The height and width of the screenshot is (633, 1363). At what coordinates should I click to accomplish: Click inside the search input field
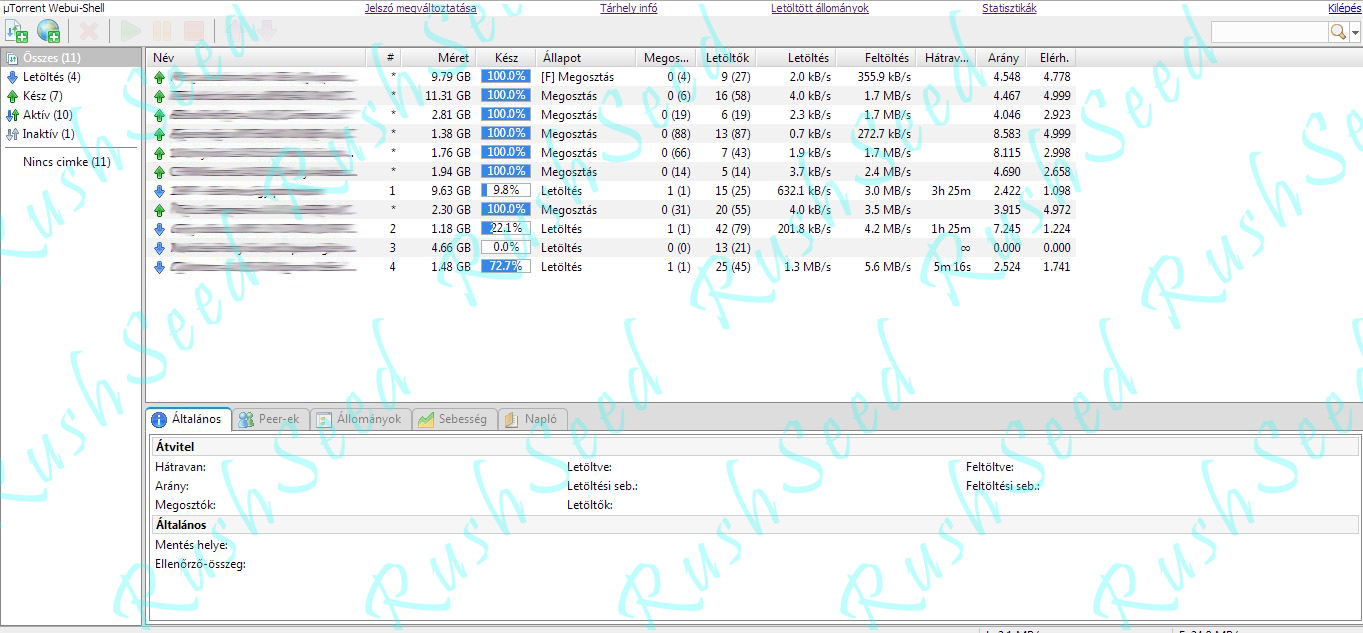(x=1269, y=33)
